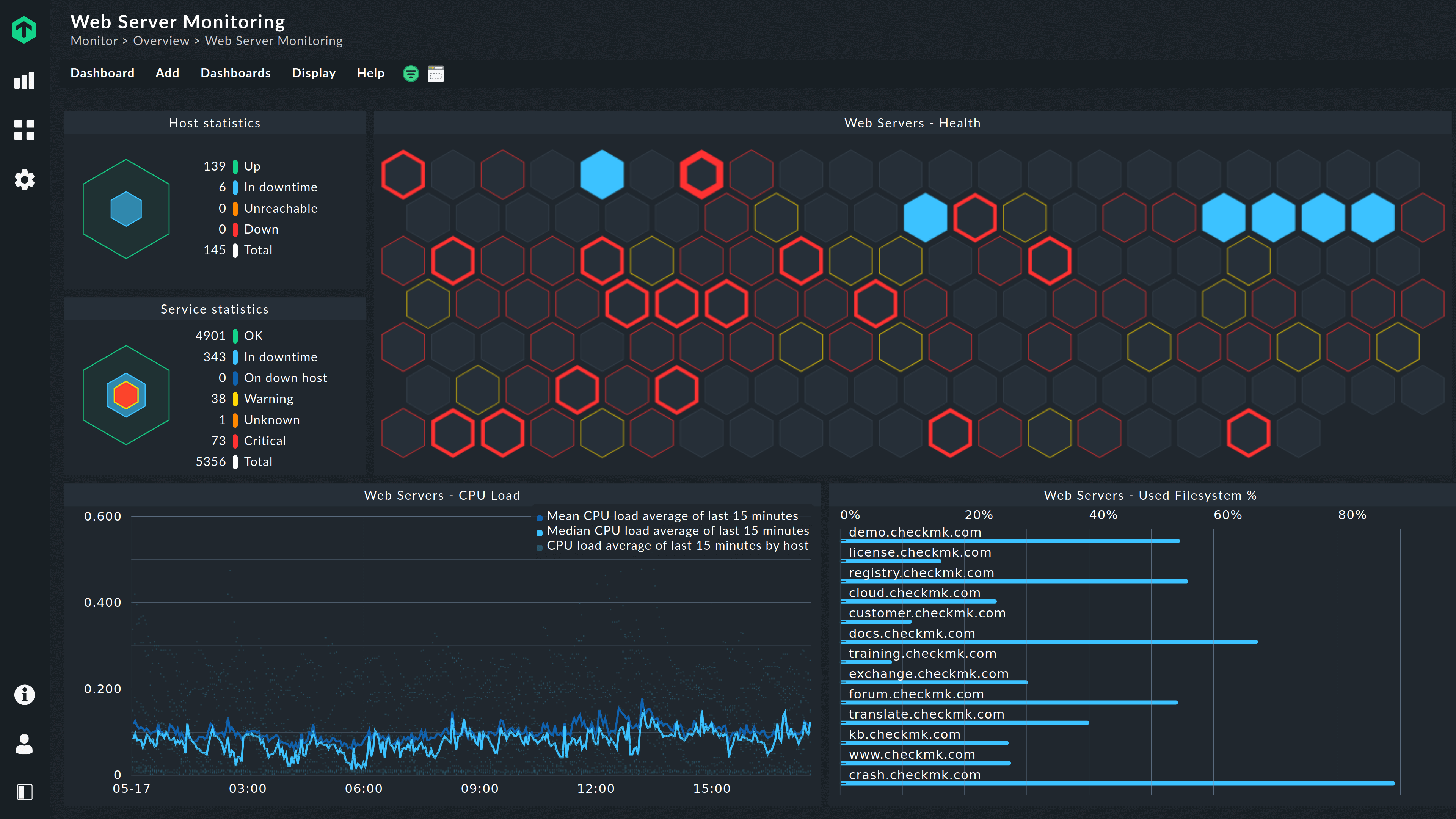1456x819 pixels.
Task: Open the Dashboard menu
Action: coord(102,73)
